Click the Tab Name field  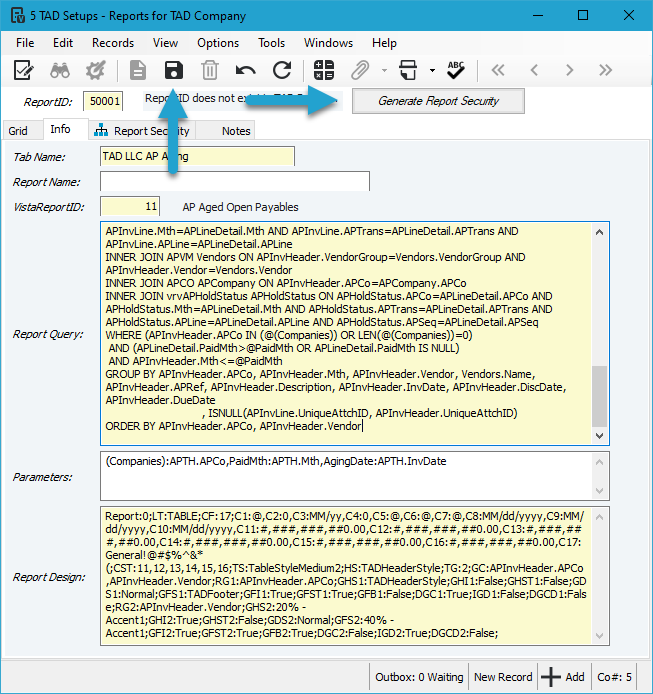197,156
